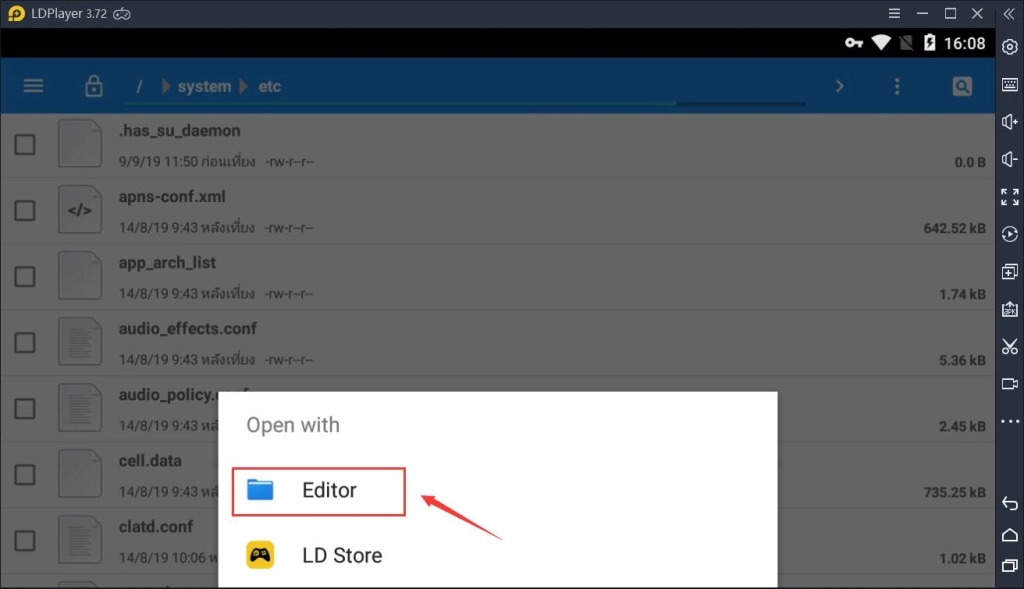Click the .has_su_daemon file icon
The height and width of the screenshot is (589, 1024).
80,144
